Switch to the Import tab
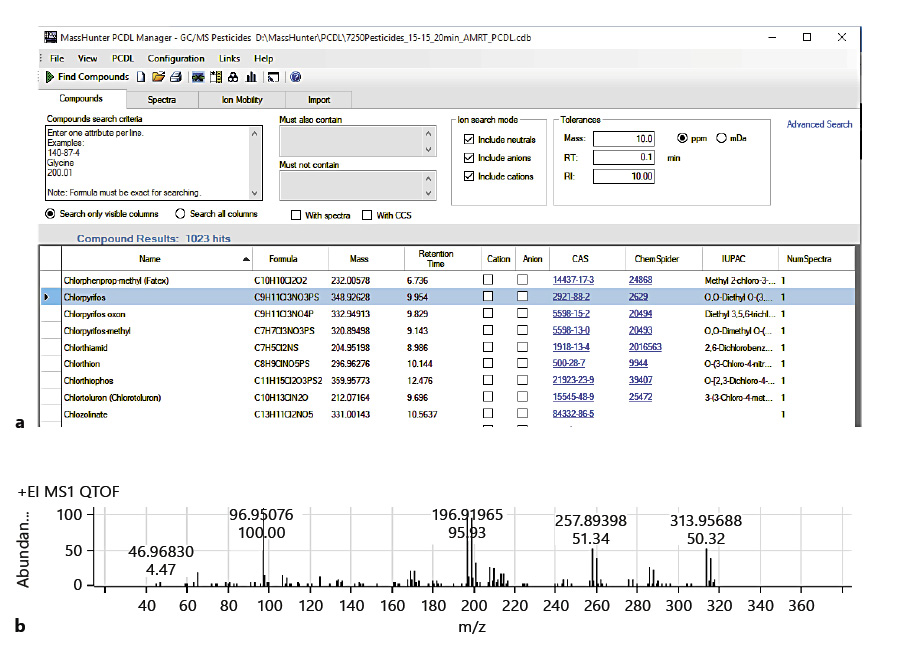Screen dimensions: 897x666 (x=319, y=100)
